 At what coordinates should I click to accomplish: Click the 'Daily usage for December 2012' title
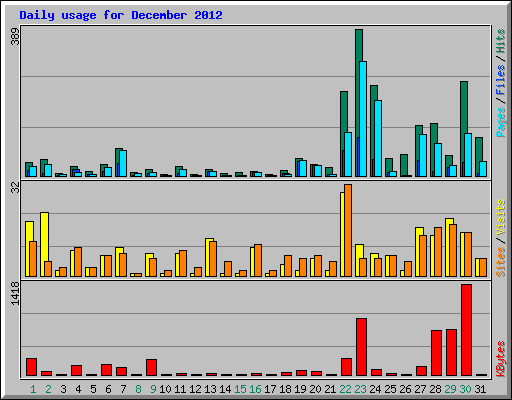point(121,15)
